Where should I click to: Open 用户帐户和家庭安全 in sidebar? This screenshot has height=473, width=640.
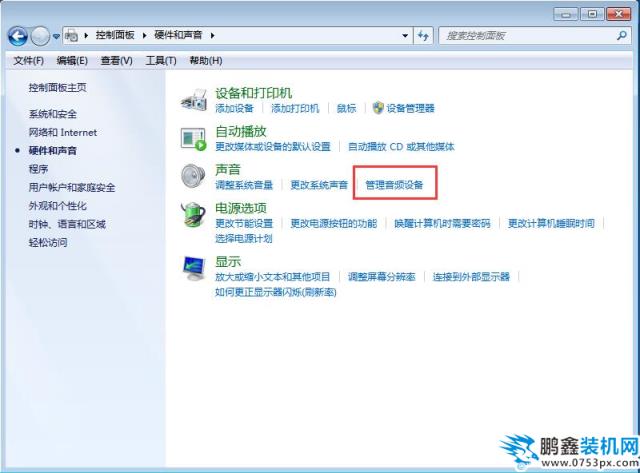pyautogui.click(x=72, y=187)
